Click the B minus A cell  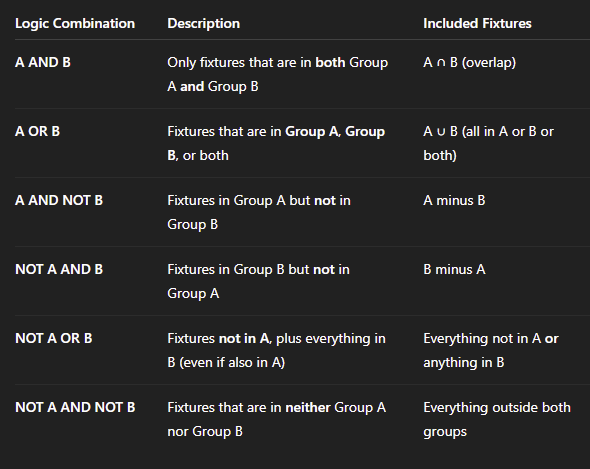click(454, 269)
